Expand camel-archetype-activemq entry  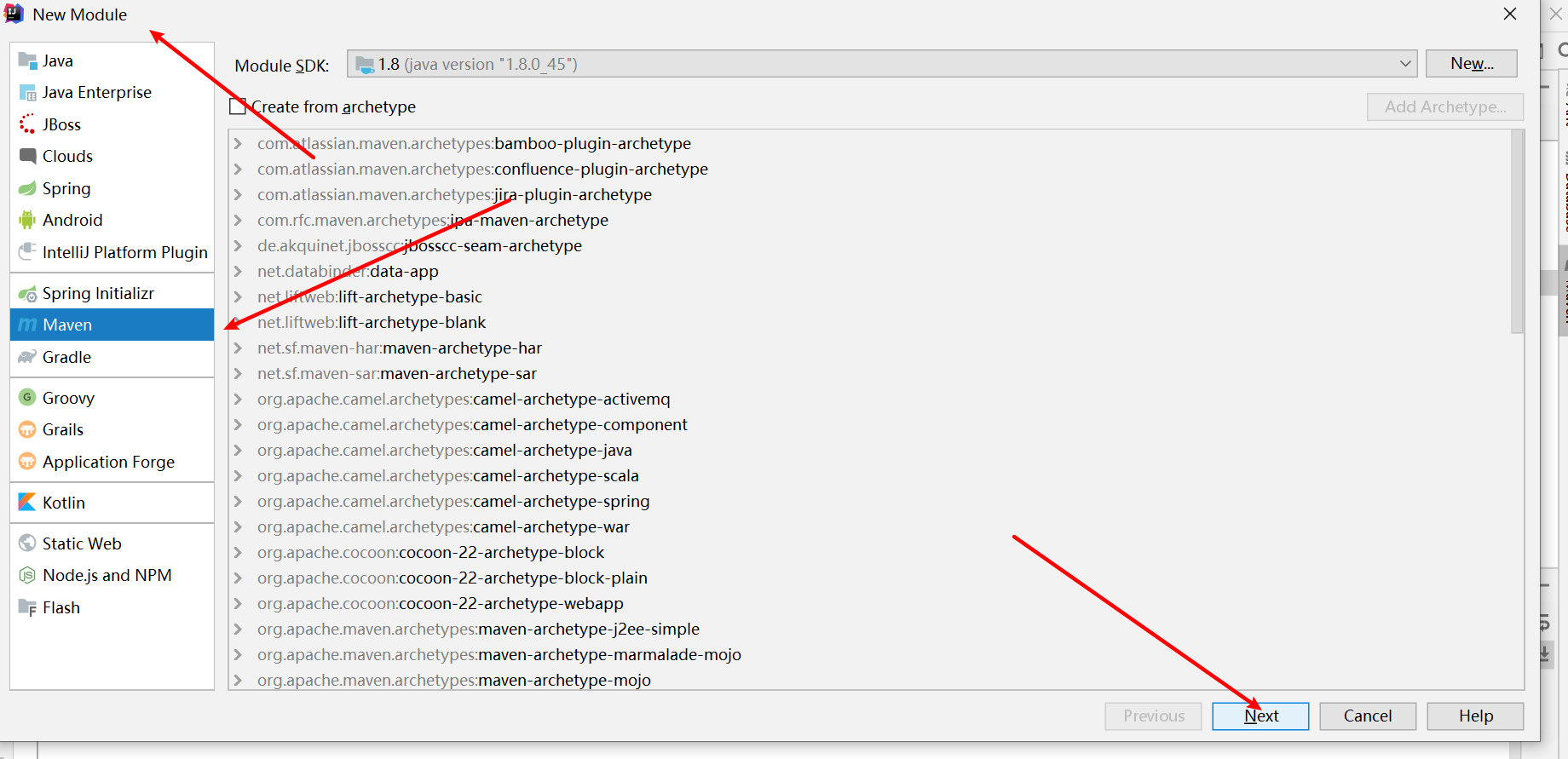[239, 399]
